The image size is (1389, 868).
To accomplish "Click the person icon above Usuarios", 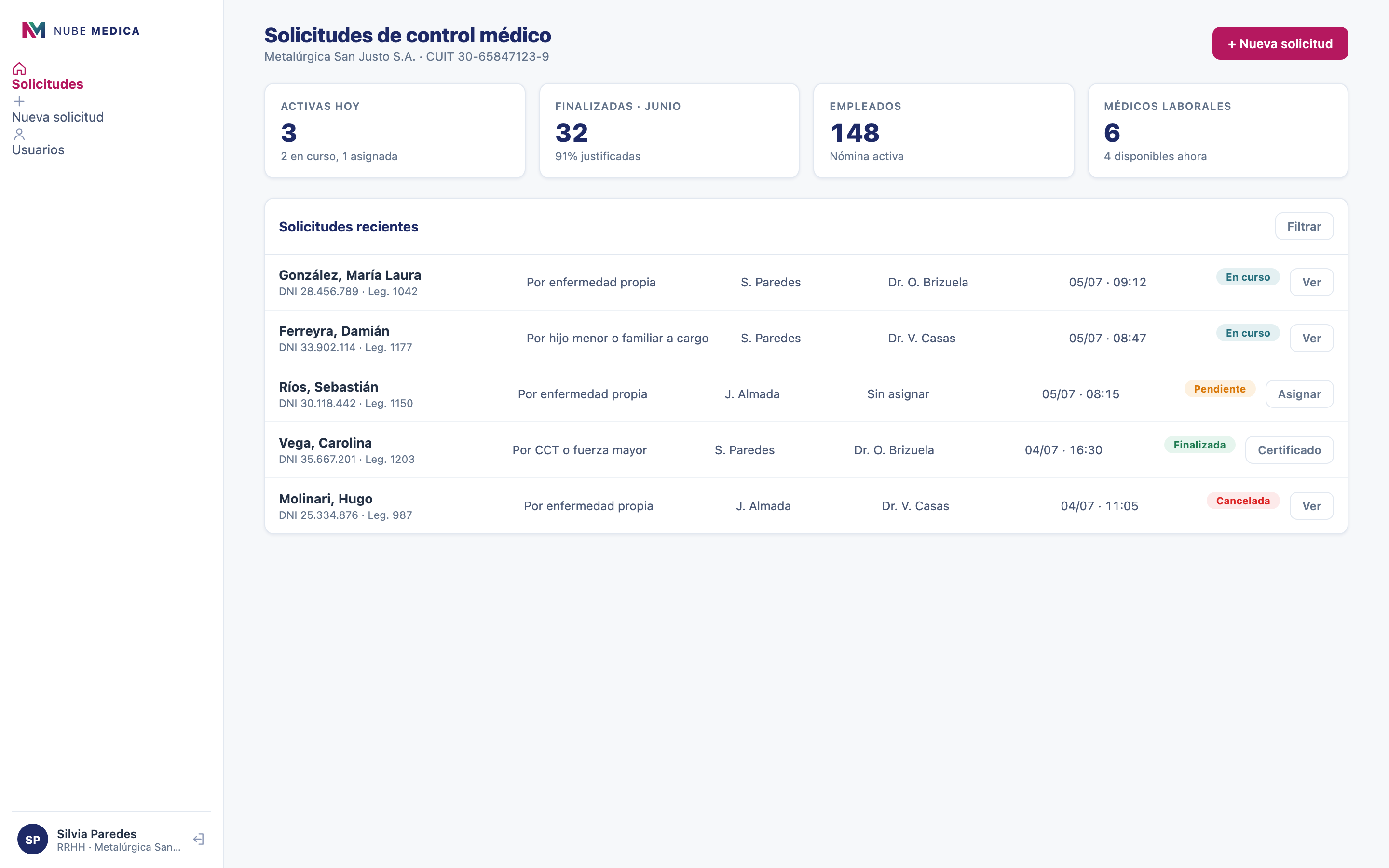I will (x=19, y=134).
